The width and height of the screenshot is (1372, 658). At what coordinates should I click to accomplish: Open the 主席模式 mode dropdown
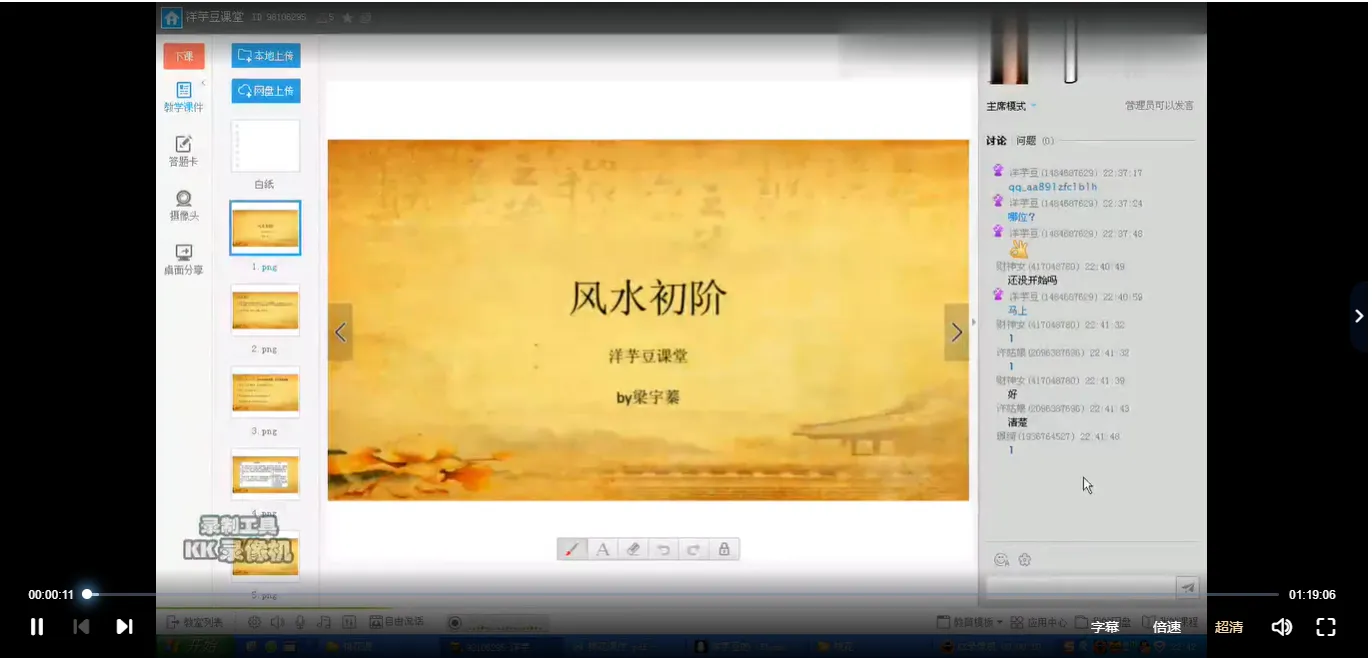click(x=1012, y=106)
